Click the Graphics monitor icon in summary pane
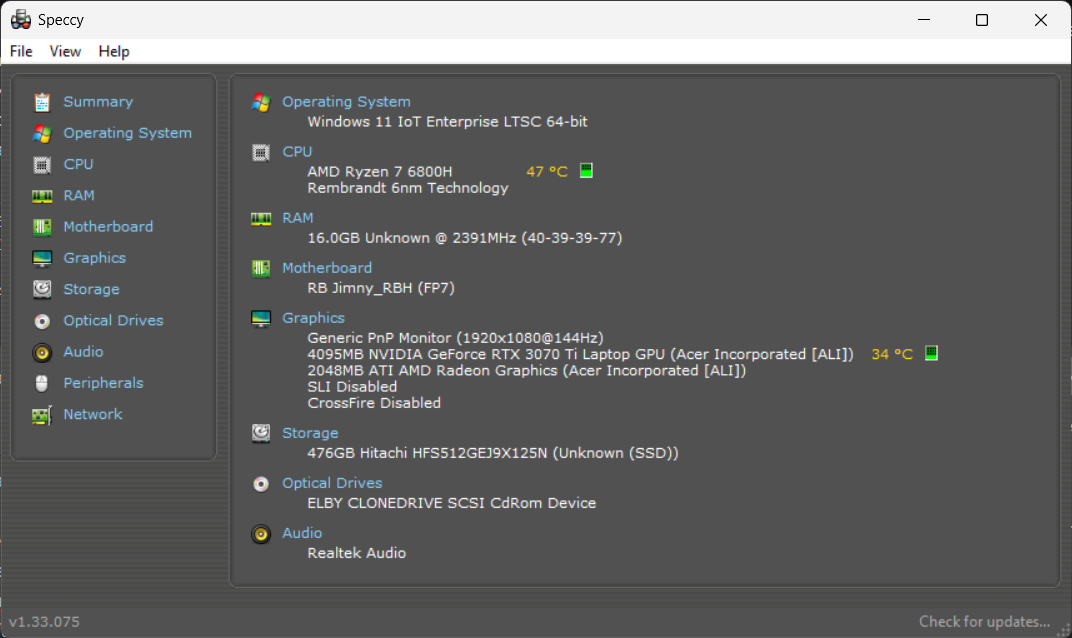Image resolution: width=1072 pixels, height=638 pixels. click(261, 319)
